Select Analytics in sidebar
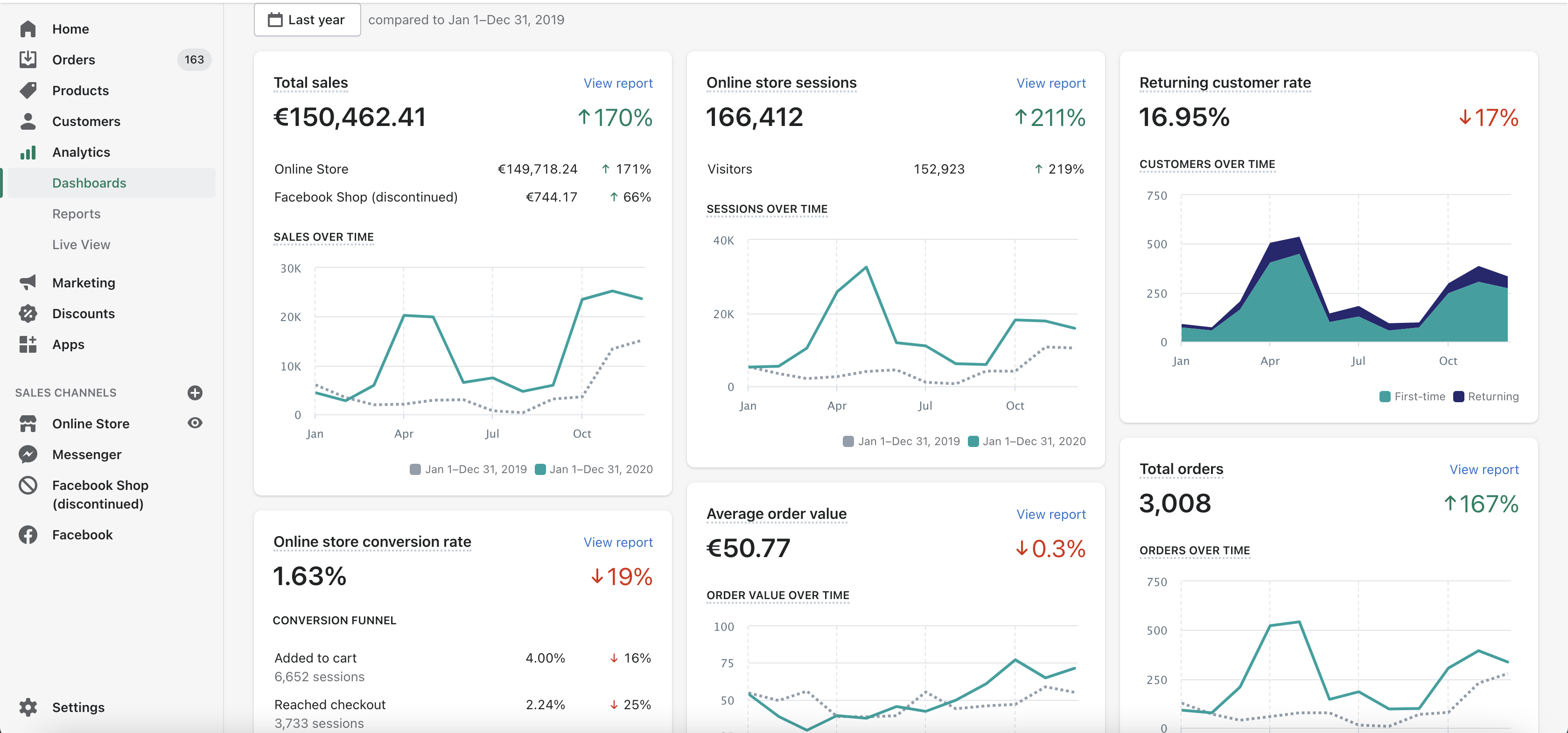This screenshot has width=1568, height=733. (81, 152)
